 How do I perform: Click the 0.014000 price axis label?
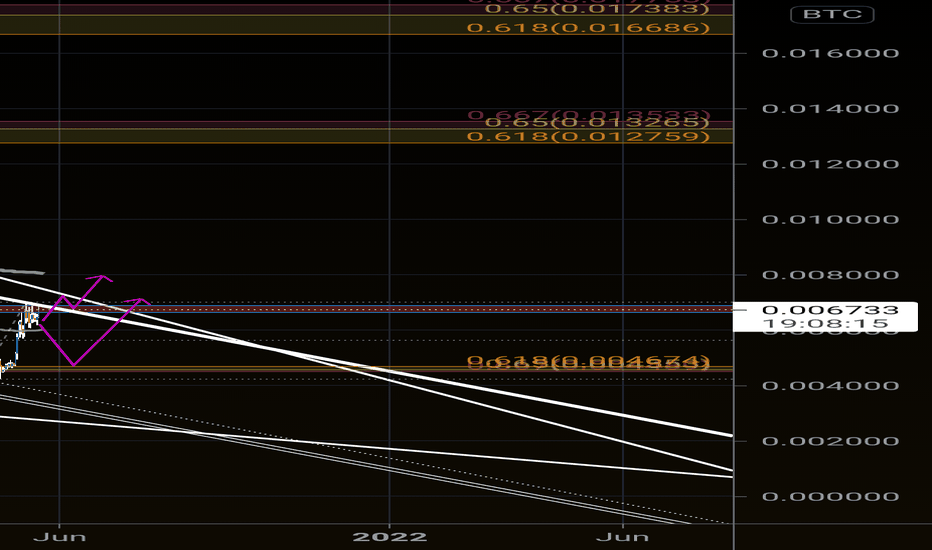click(x=830, y=109)
